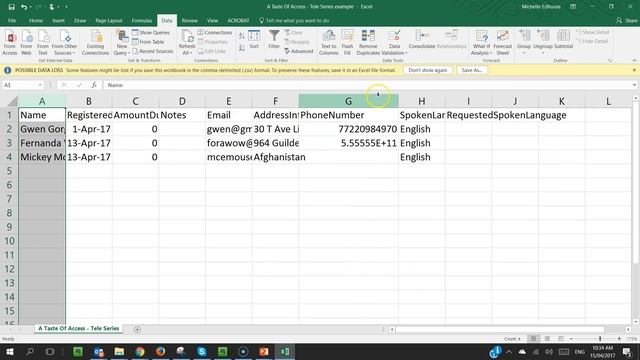Viewport: 640px width, 360px height.
Task: Click the horizontal scrollbar
Action: coord(500,329)
